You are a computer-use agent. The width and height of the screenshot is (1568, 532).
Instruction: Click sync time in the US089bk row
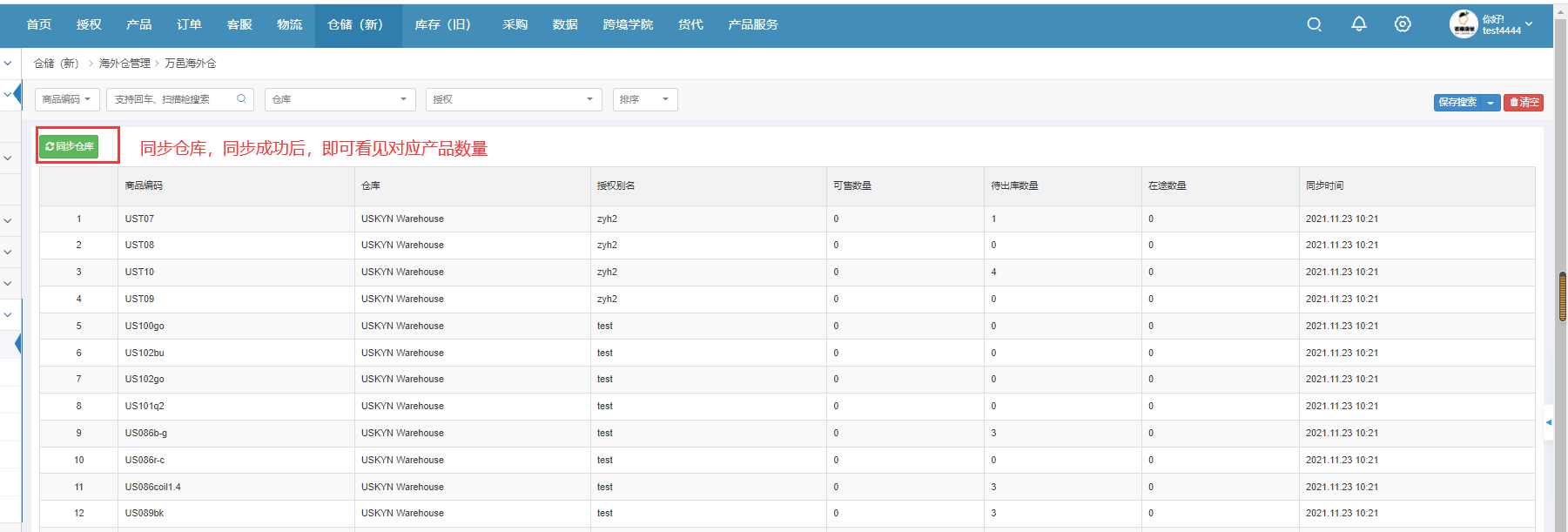(x=1342, y=513)
